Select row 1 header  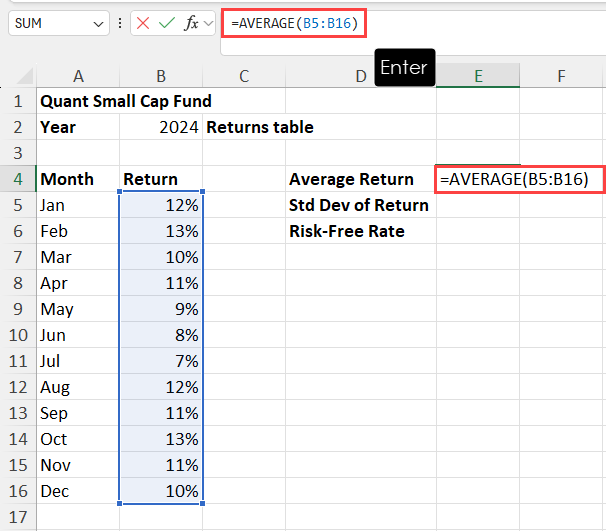[x=18, y=101]
